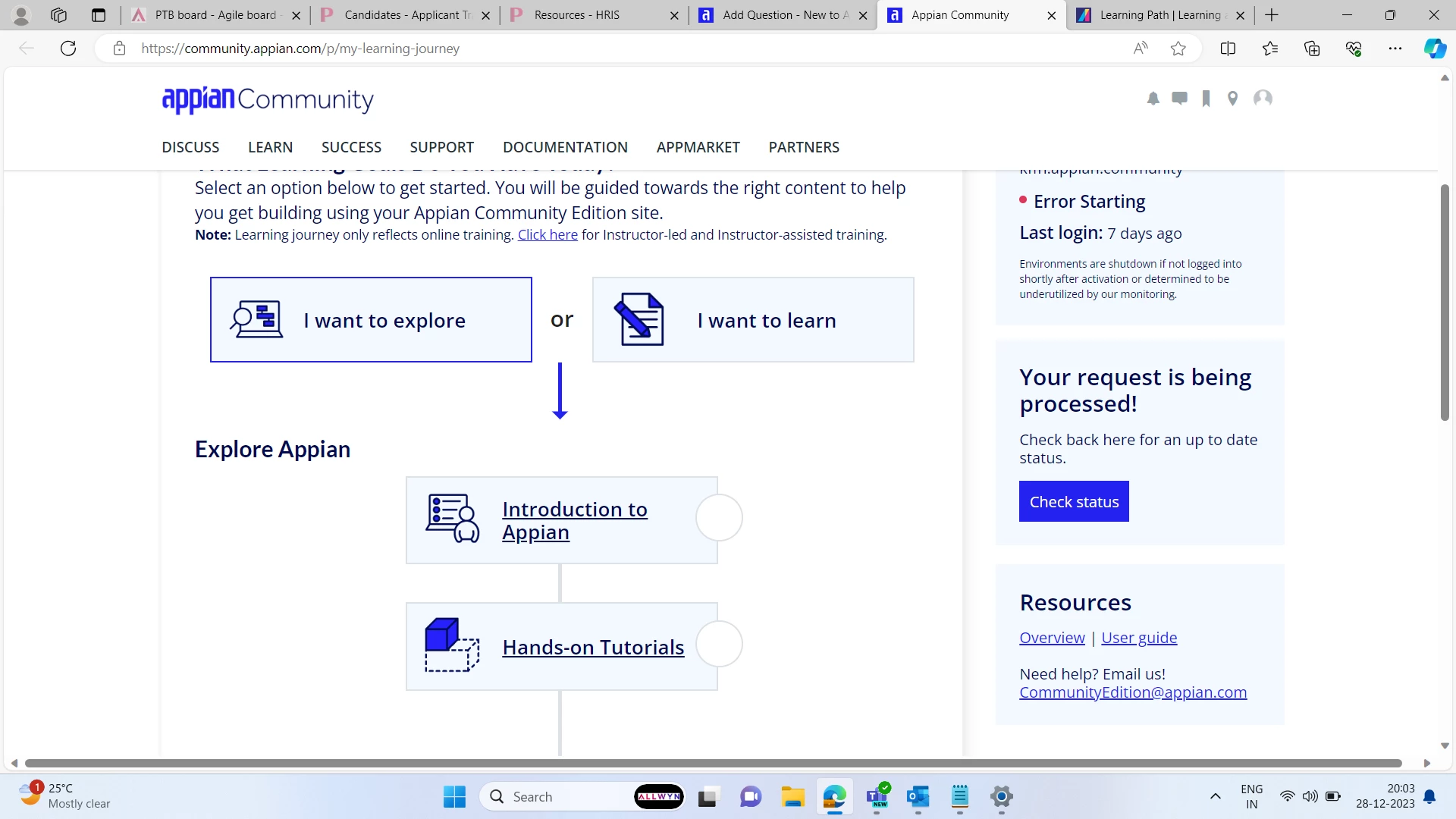The width and height of the screenshot is (1456, 819).
Task: Open the SUCCESS menu
Action: 351,147
